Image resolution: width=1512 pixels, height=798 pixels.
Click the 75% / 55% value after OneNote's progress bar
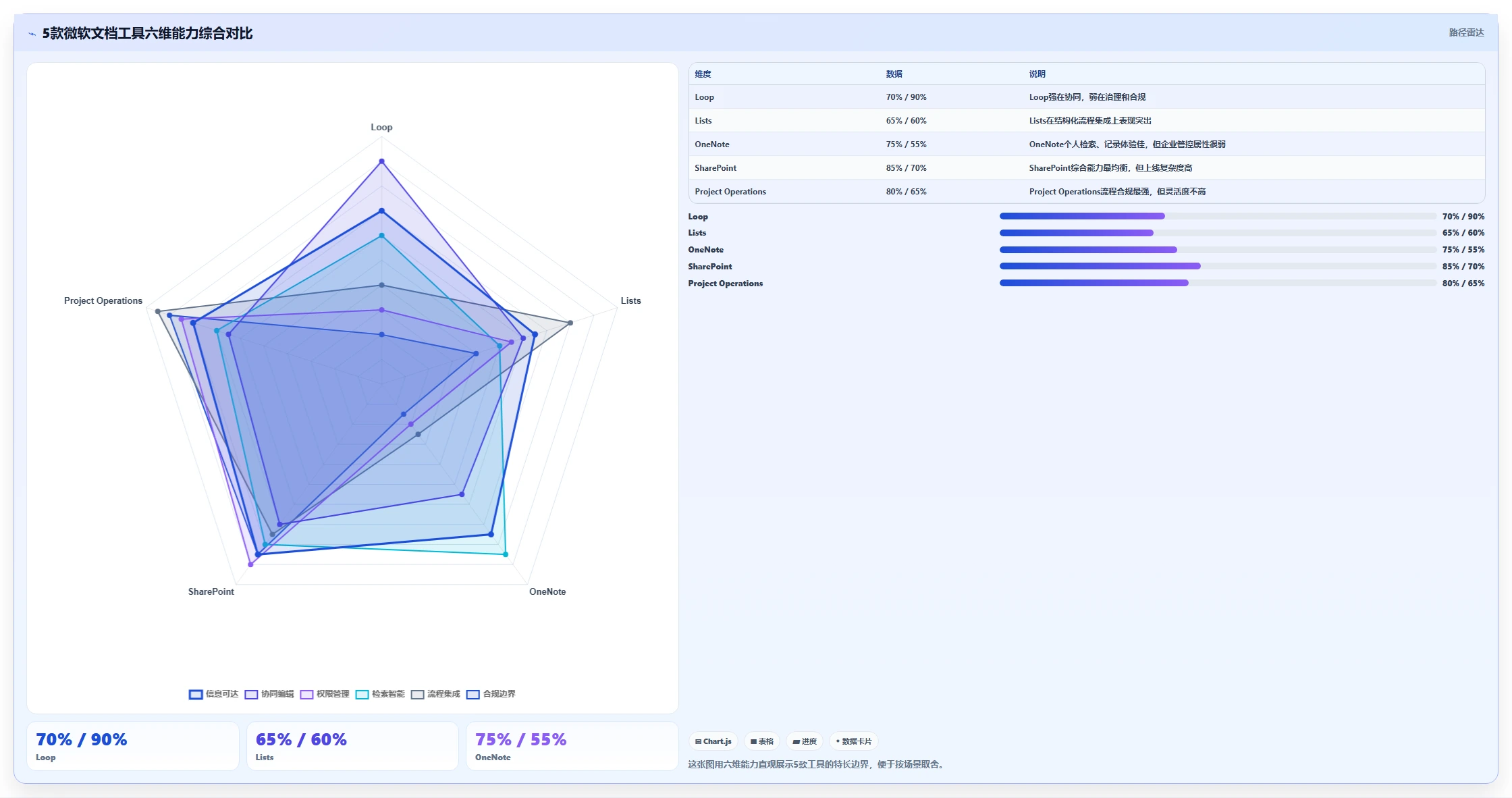point(1463,250)
